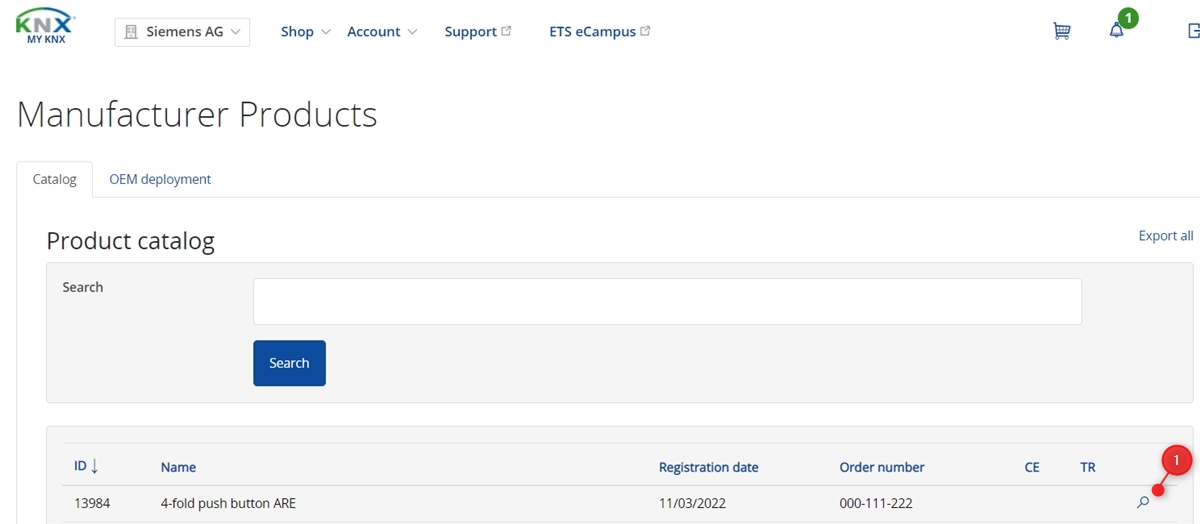
Task: Click the Export all link
Action: [1165, 236]
